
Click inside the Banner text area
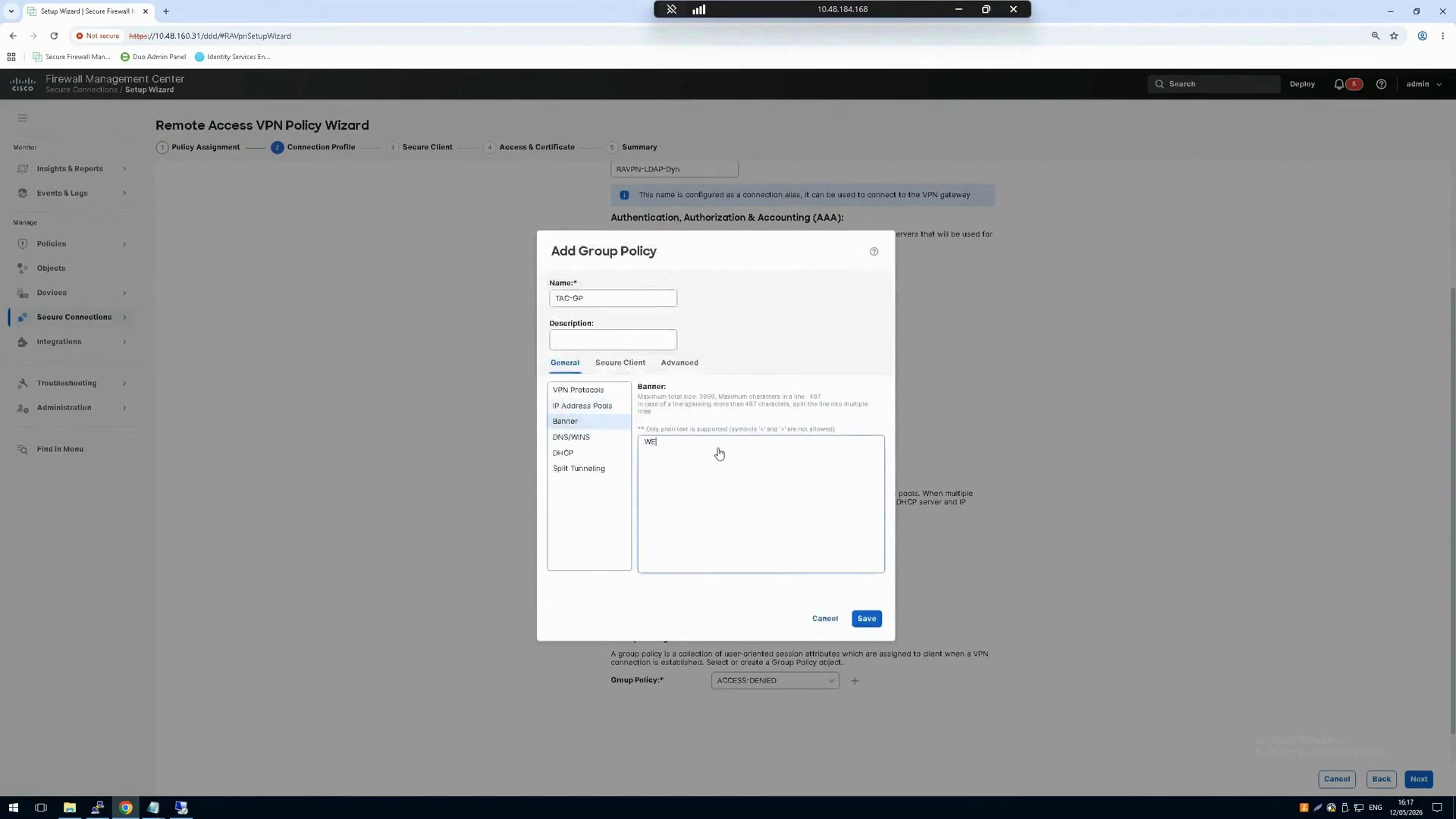pos(761,504)
